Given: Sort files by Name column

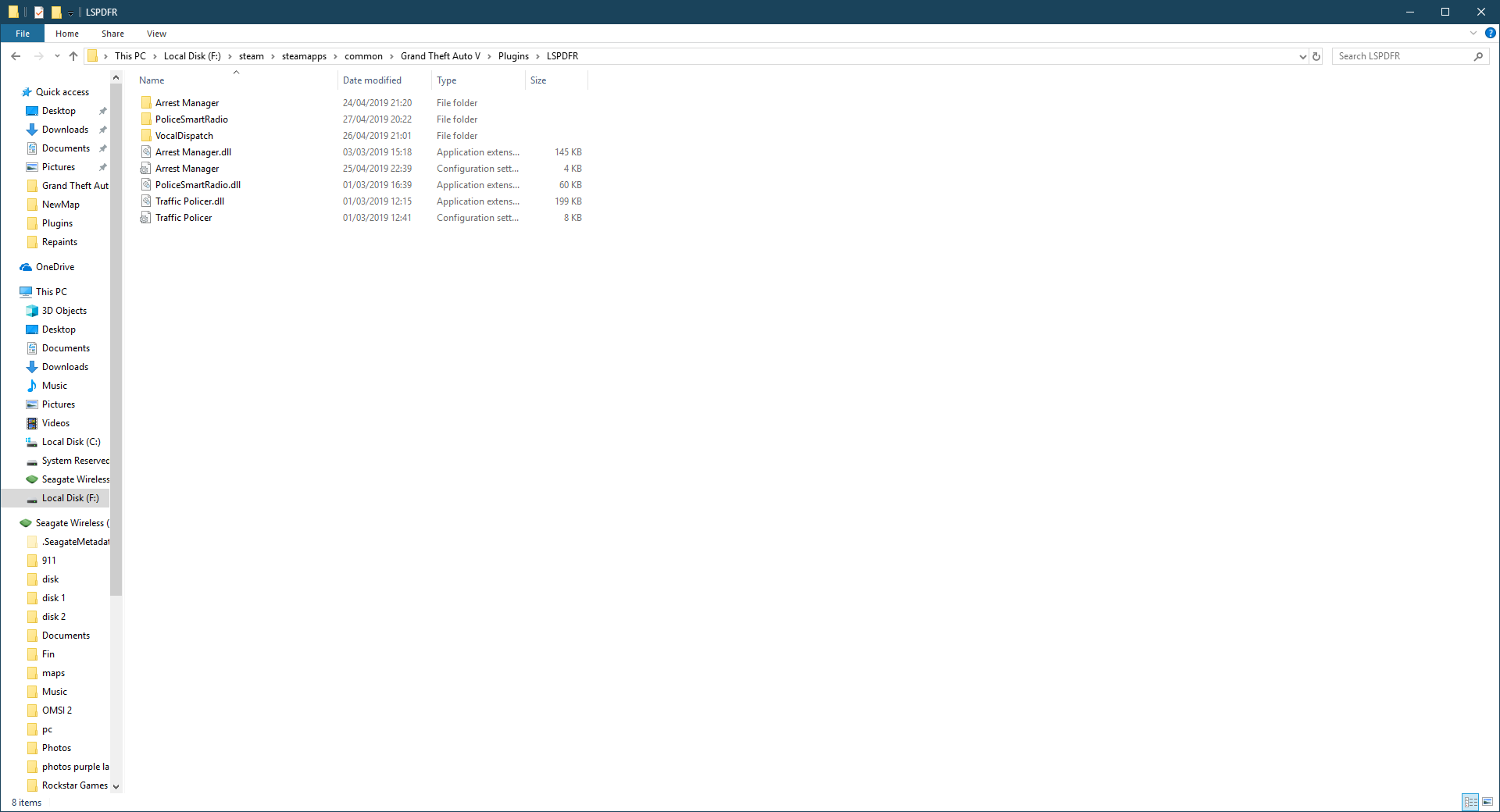Looking at the screenshot, I should pyautogui.click(x=237, y=80).
